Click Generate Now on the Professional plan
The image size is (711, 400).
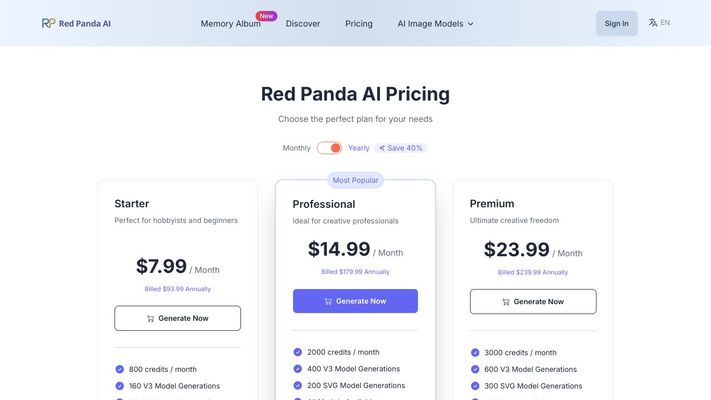click(355, 301)
